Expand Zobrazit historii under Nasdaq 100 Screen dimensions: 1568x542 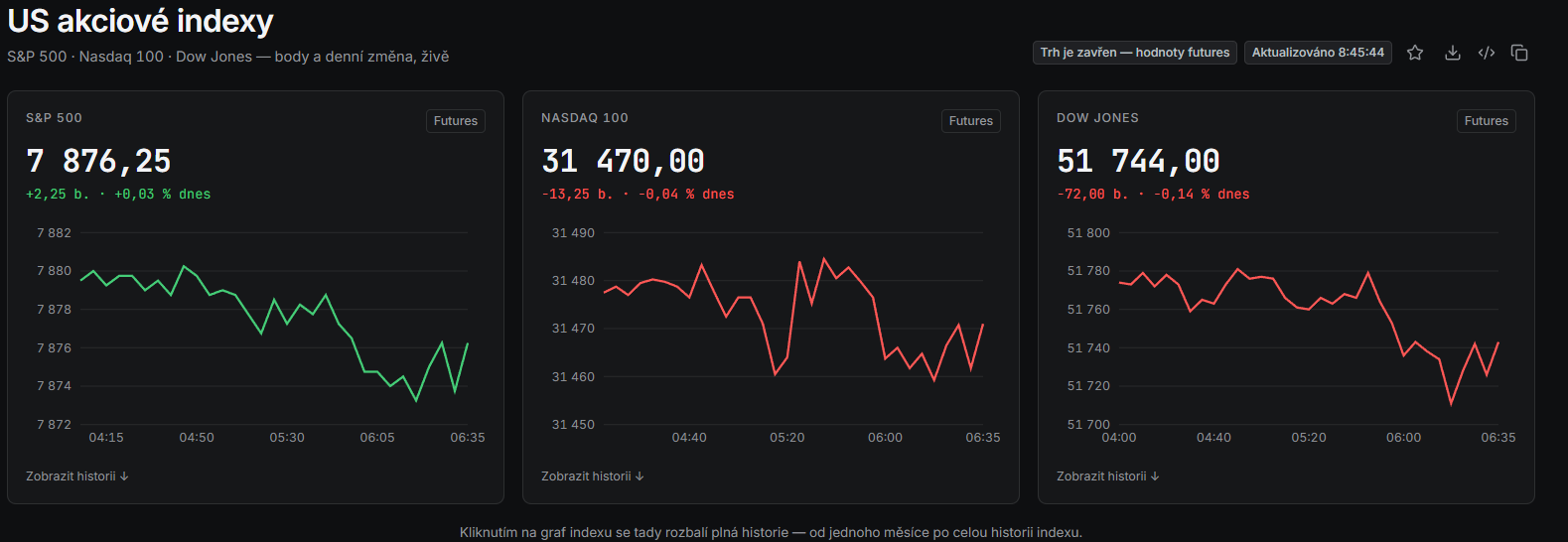[x=593, y=476]
